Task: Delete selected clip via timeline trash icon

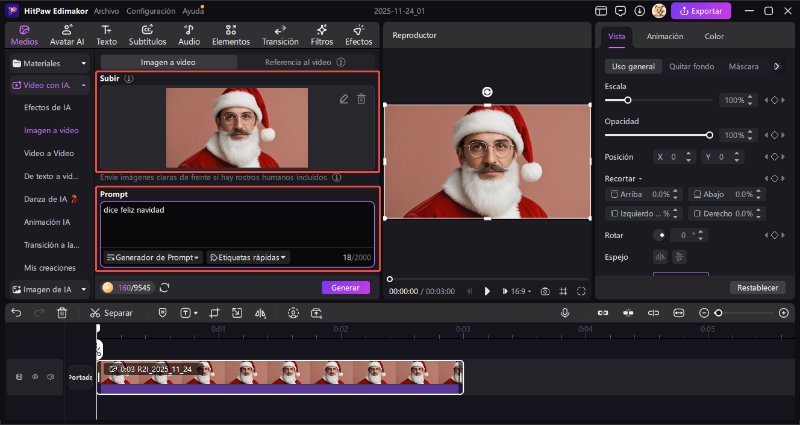Action: pyautogui.click(x=62, y=313)
